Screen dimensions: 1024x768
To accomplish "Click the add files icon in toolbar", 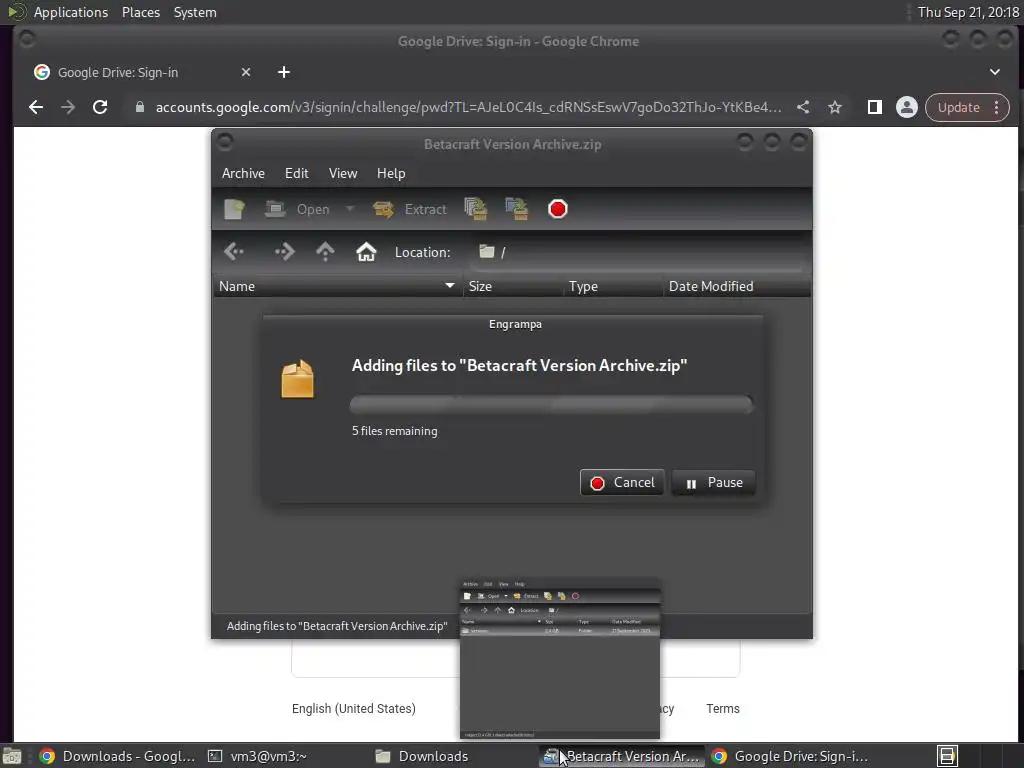I will 475,209.
